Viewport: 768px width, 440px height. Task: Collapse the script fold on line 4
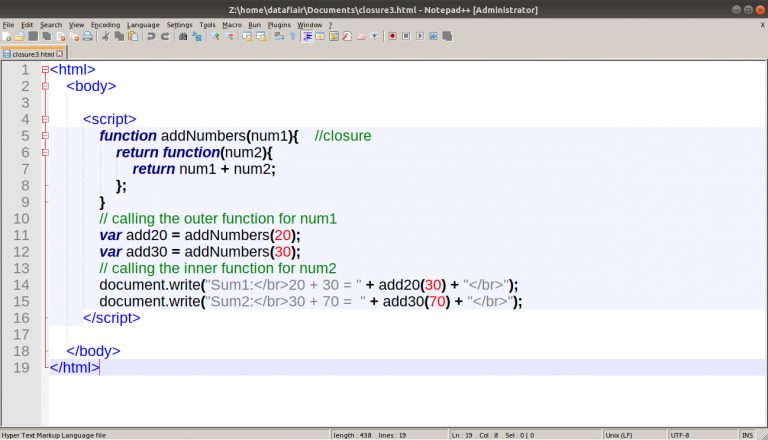point(45,120)
